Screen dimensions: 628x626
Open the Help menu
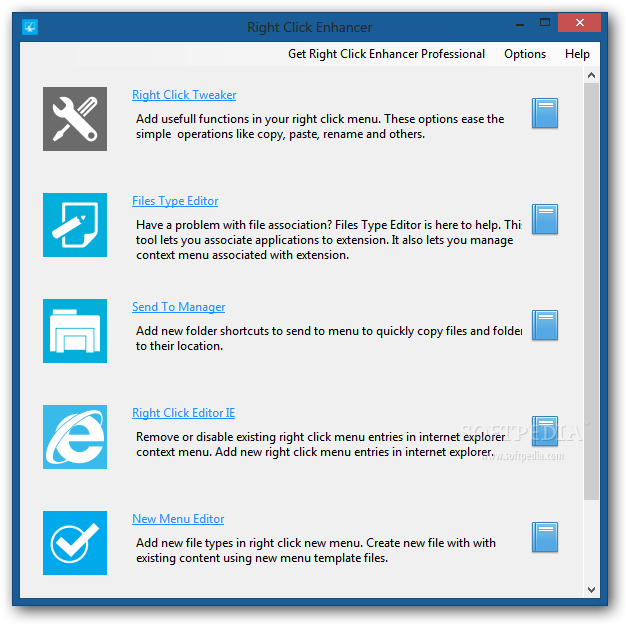click(x=577, y=54)
